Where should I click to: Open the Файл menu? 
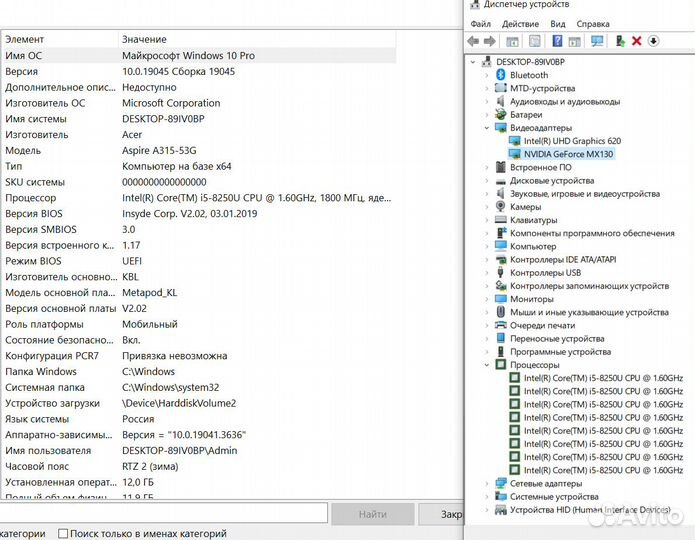[480, 24]
